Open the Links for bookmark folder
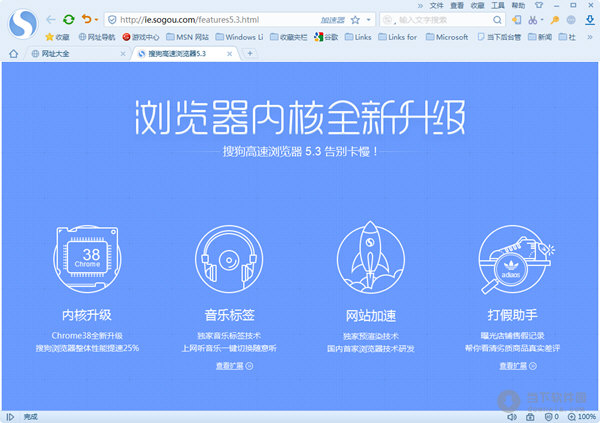This screenshot has width=600, height=423. click(398, 37)
